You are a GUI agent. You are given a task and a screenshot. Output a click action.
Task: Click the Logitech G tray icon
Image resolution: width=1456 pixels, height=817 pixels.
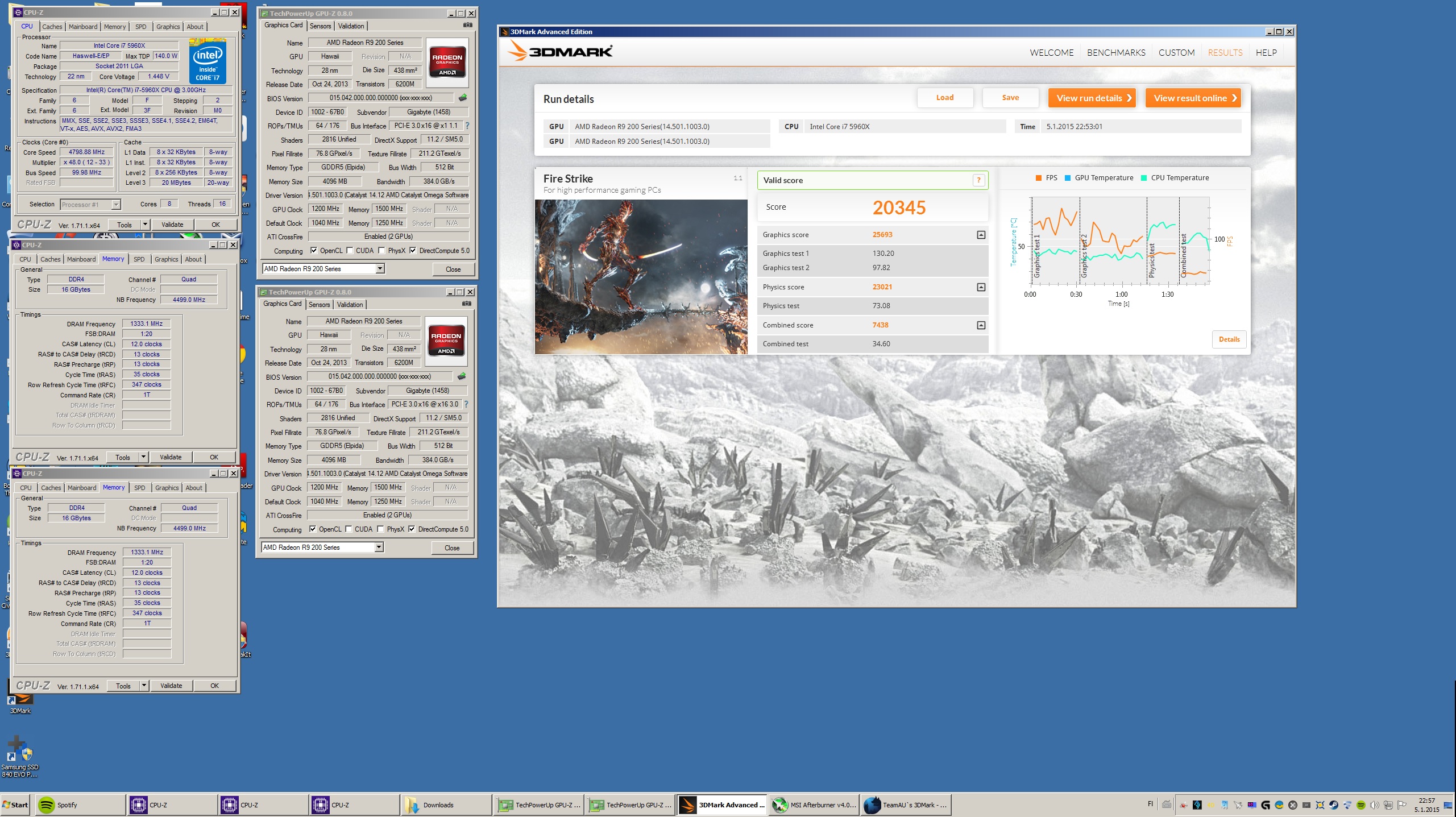point(1266,804)
